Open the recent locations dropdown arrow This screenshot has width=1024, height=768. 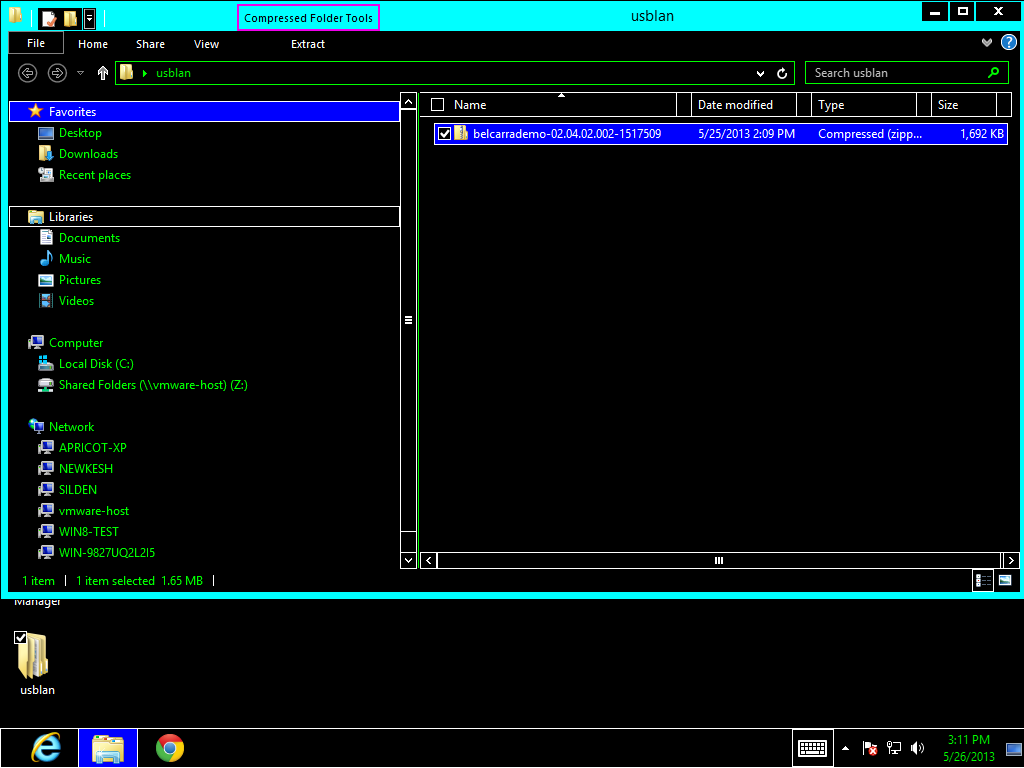(80, 73)
